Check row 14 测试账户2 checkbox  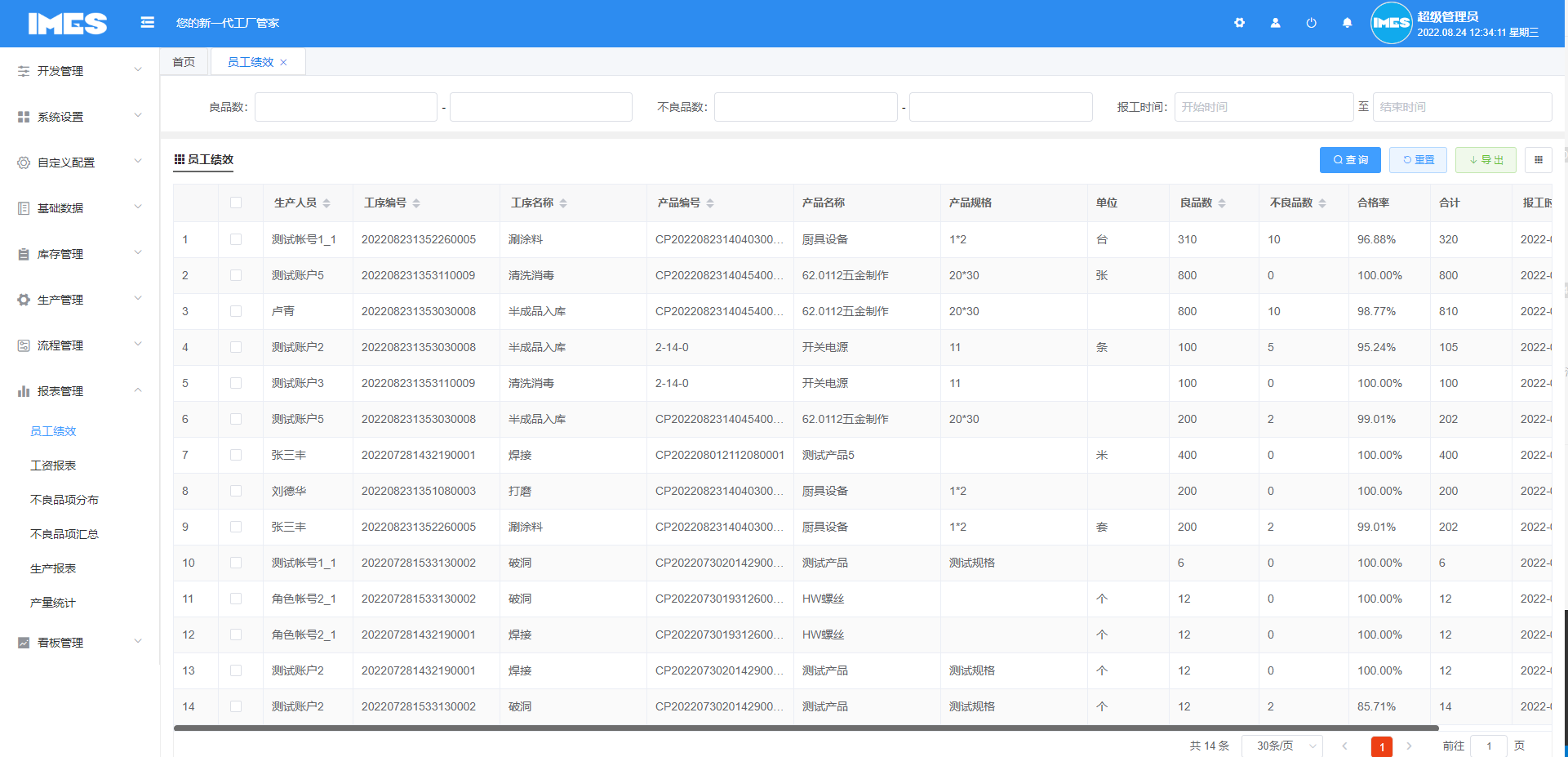coord(236,706)
